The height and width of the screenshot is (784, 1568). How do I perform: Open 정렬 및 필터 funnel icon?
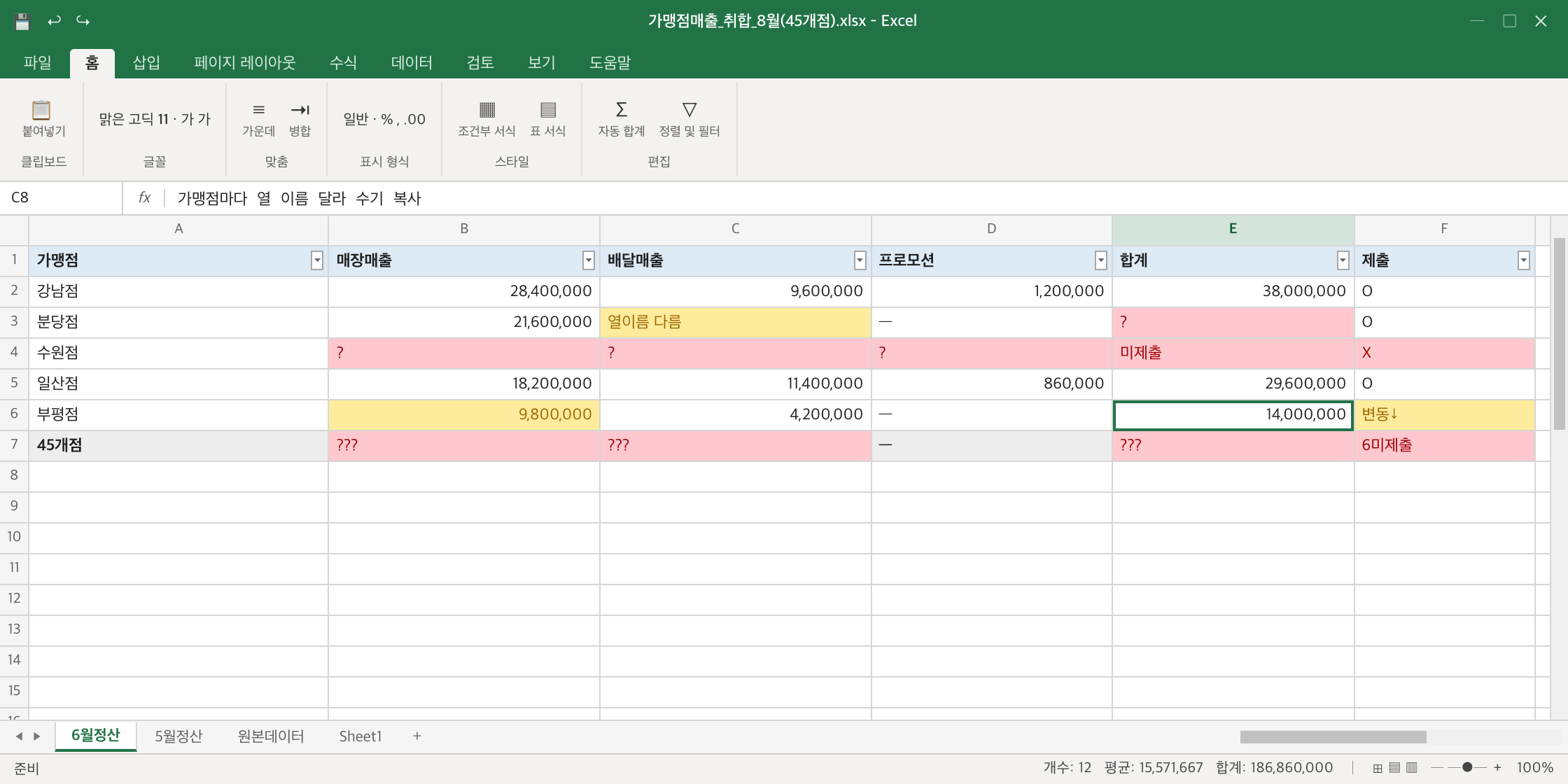pos(689,110)
